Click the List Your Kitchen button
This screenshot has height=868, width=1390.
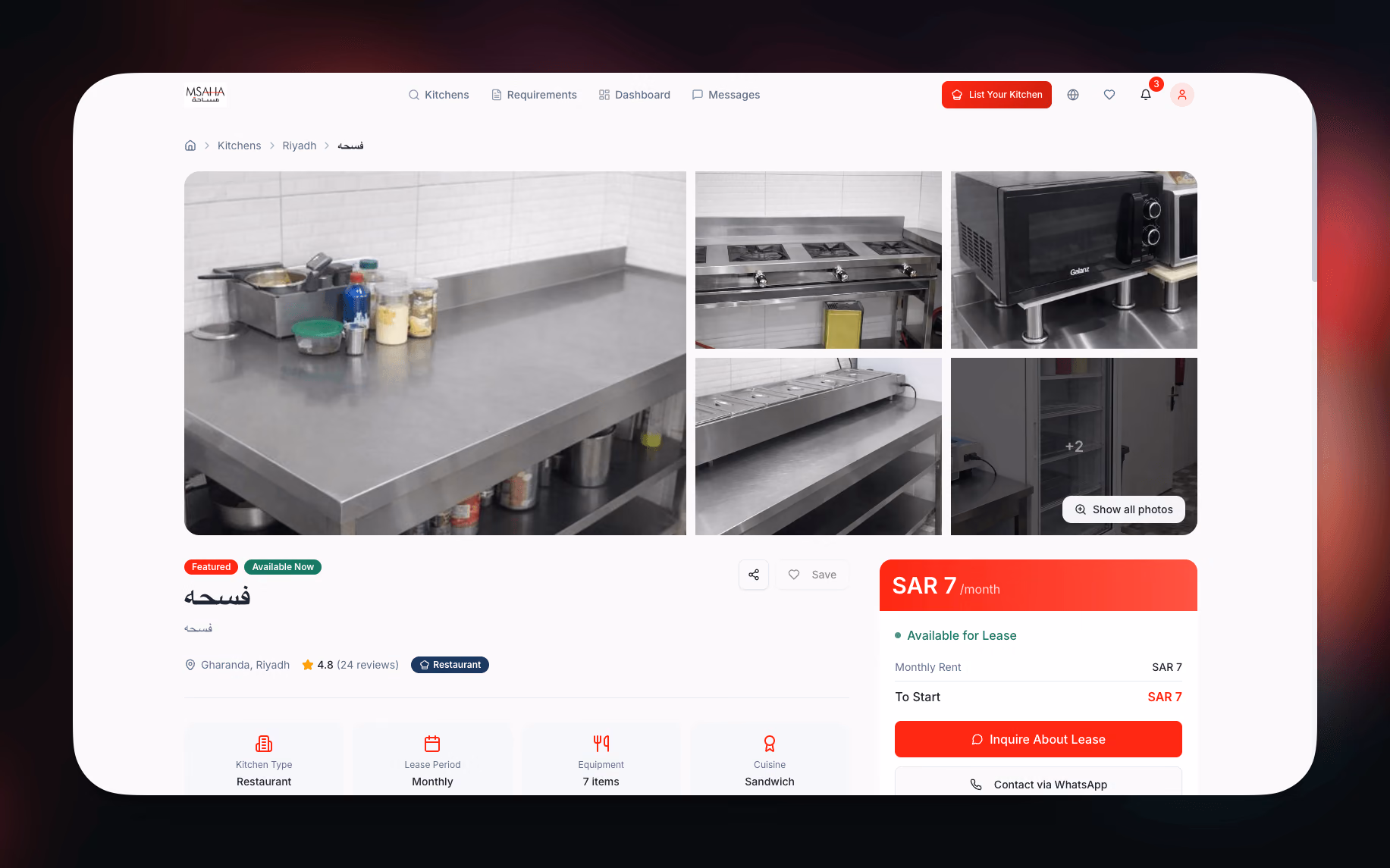[996, 95]
